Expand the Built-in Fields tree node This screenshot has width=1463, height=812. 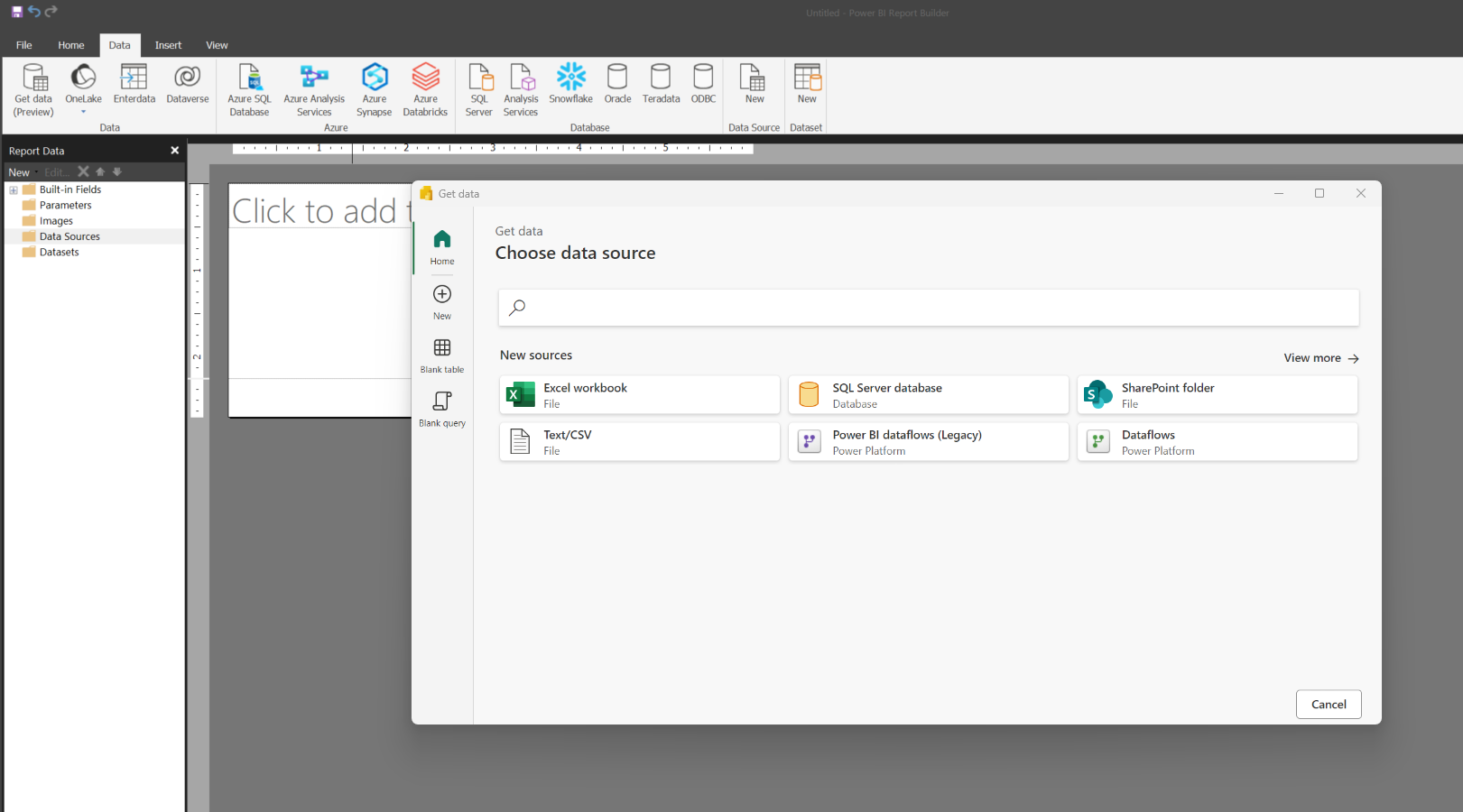coord(14,190)
